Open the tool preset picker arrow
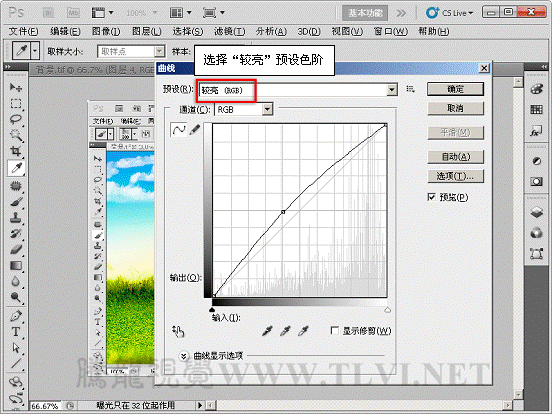The image size is (552, 414). tap(34, 51)
